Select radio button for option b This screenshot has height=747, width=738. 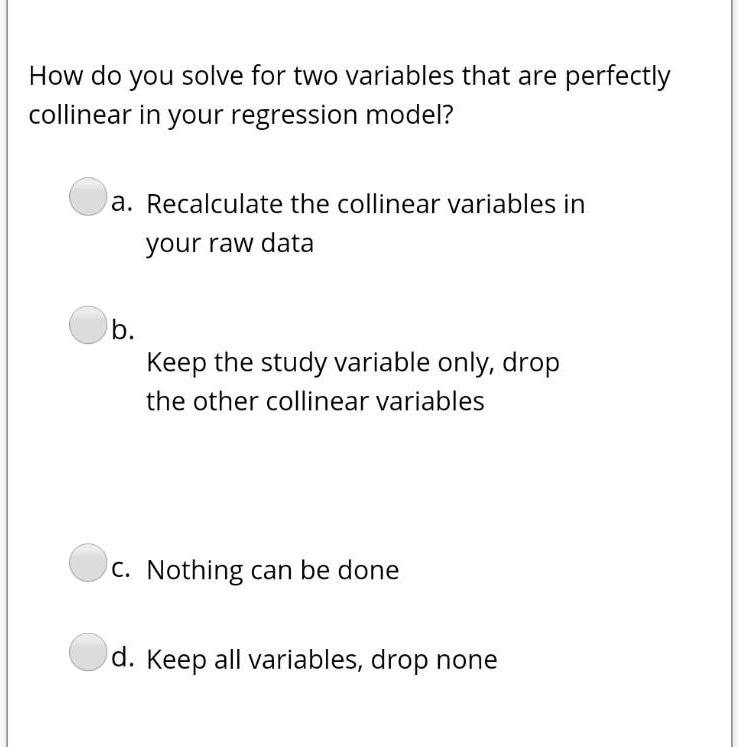[88, 325]
